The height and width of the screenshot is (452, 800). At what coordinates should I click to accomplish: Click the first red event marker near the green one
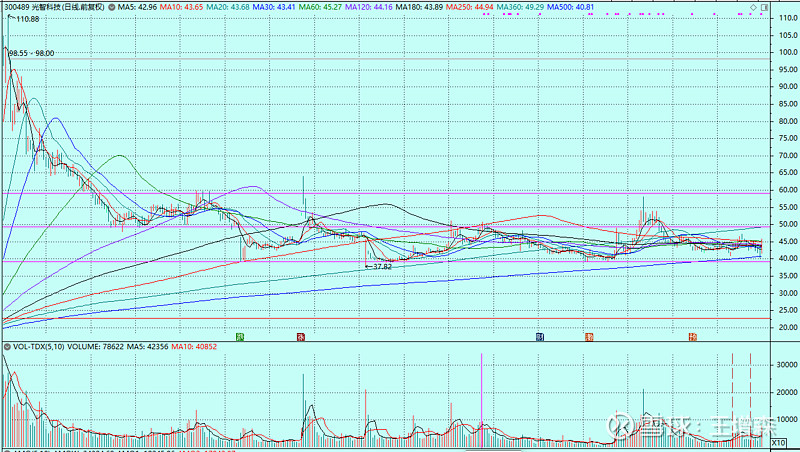(x=300, y=337)
